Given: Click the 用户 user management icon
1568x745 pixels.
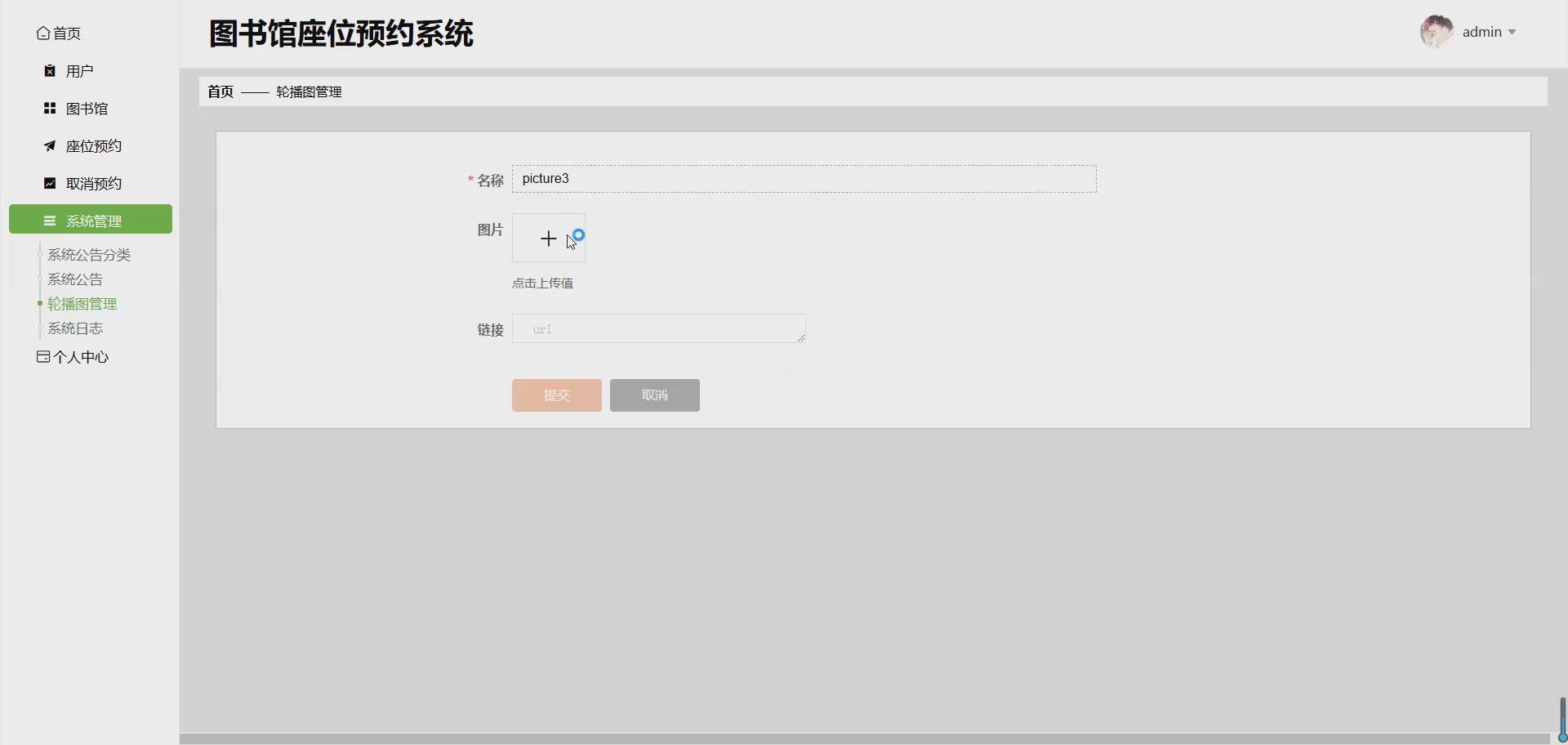Looking at the screenshot, I should [x=49, y=70].
